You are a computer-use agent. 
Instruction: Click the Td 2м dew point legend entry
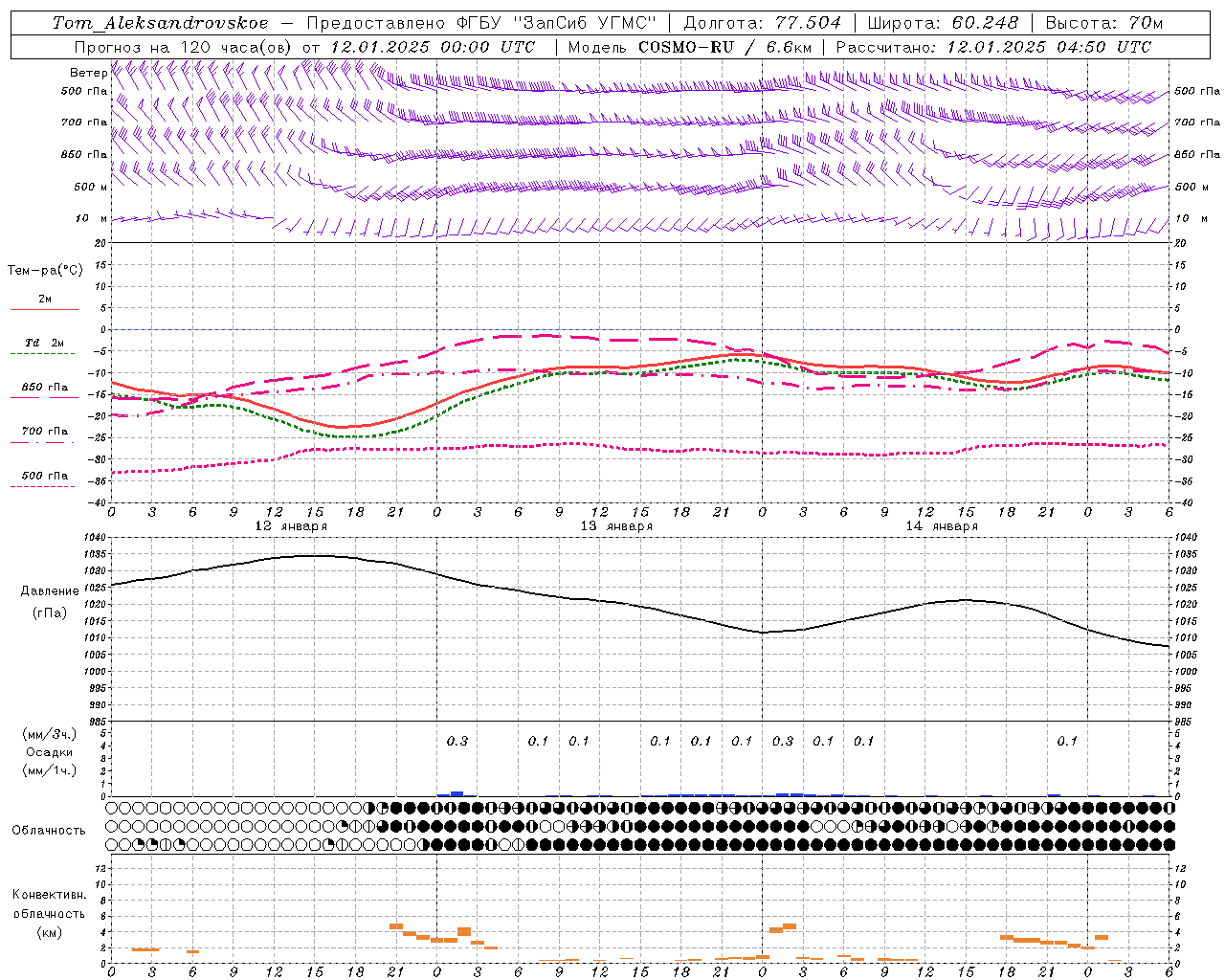45,343
